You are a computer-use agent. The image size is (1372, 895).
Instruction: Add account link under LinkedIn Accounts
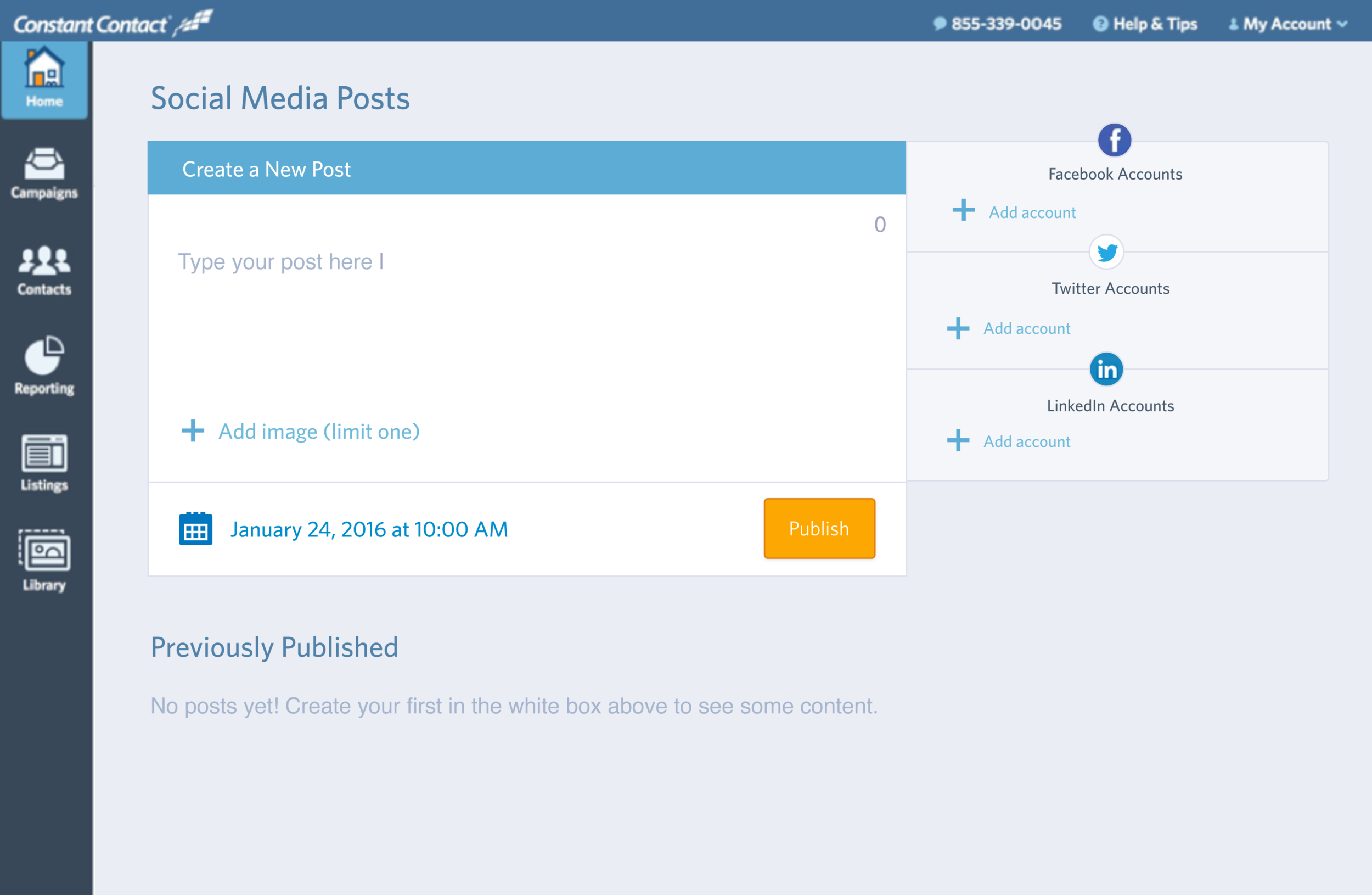1027,441
